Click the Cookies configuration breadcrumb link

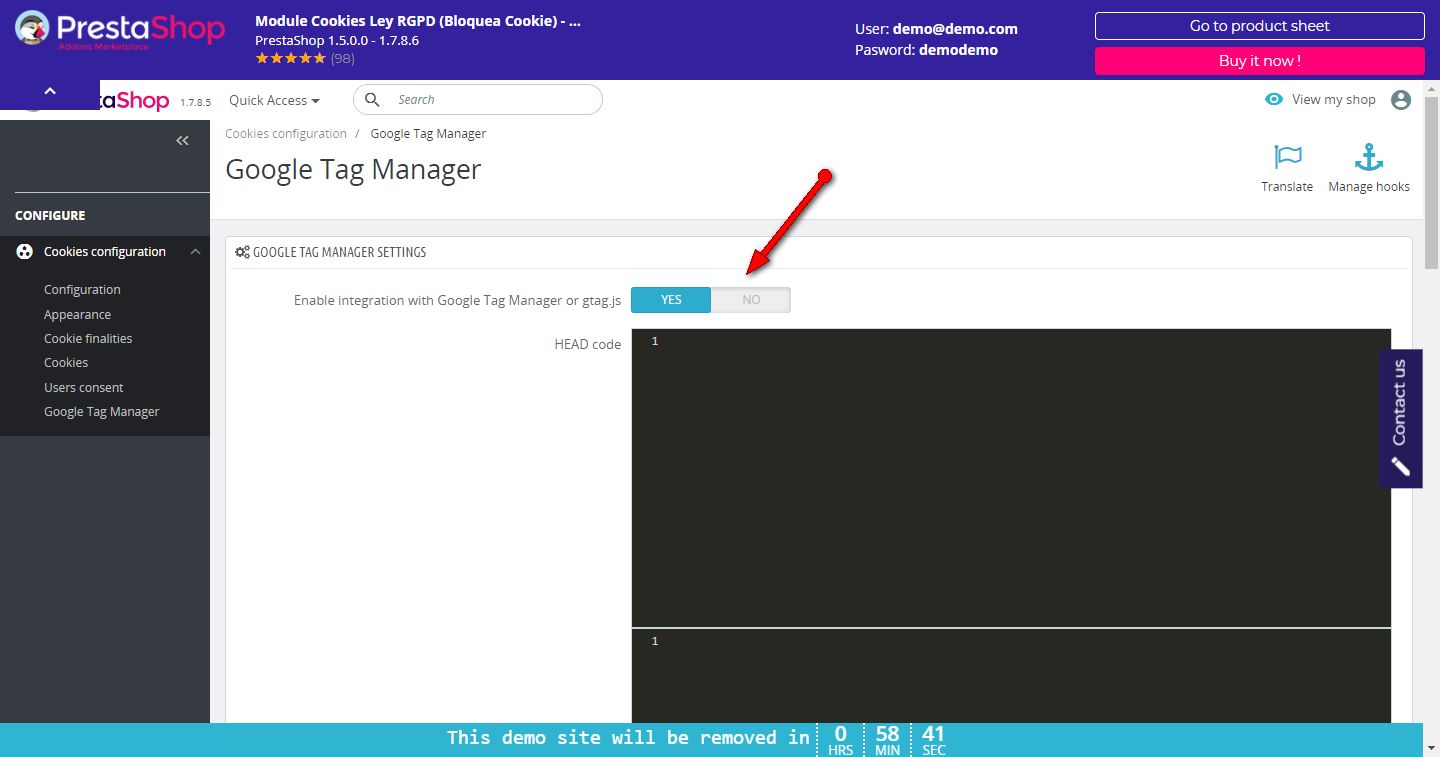(x=286, y=134)
